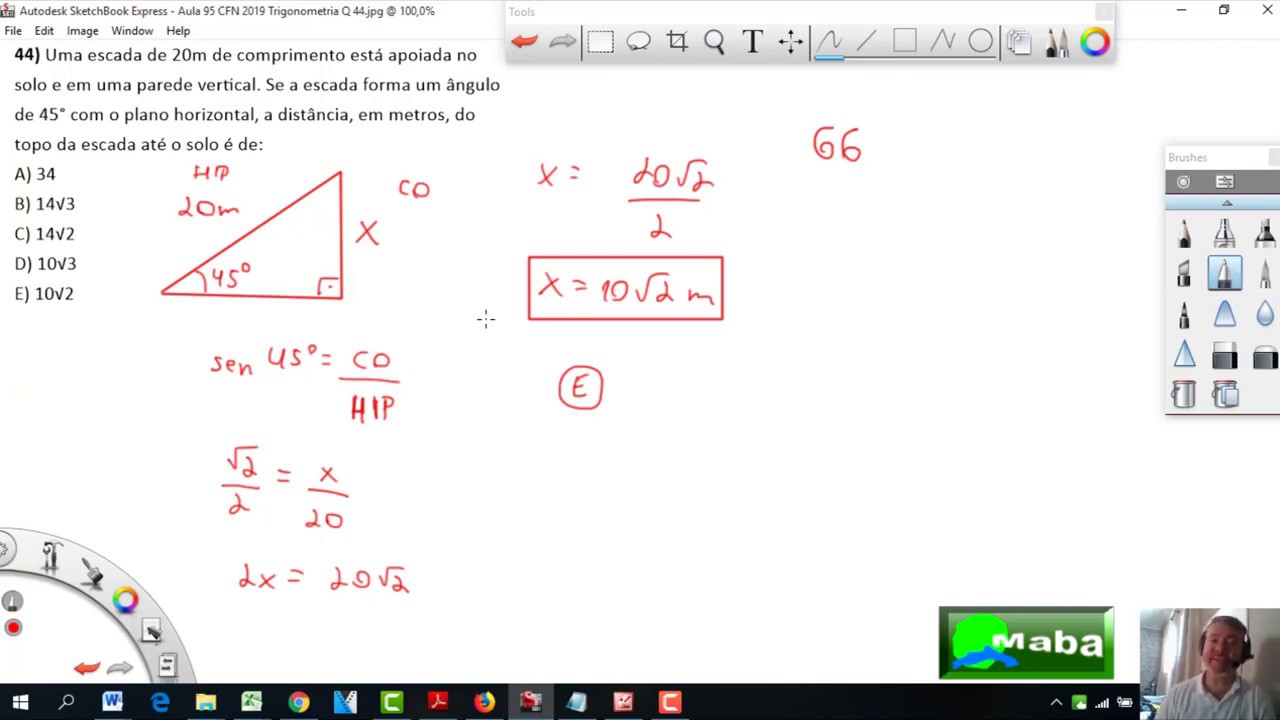
Task: Open Excel from the taskbar
Action: (251, 702)
